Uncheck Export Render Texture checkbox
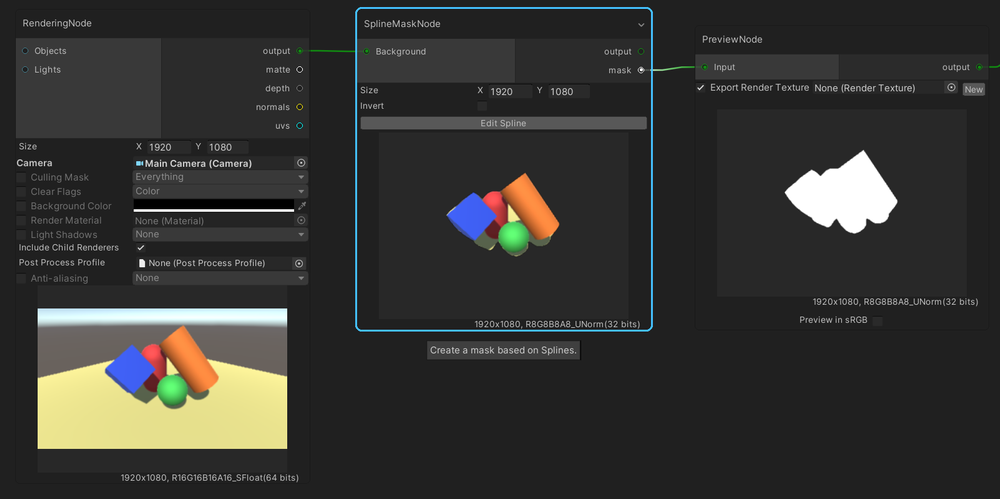 coord(701,88)
